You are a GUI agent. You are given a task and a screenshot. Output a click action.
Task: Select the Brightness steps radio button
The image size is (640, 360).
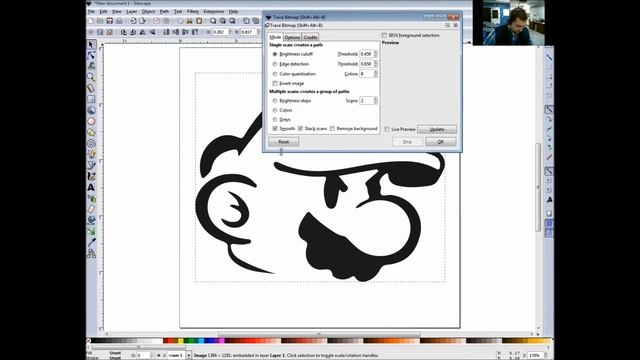[x=275, y=100]
